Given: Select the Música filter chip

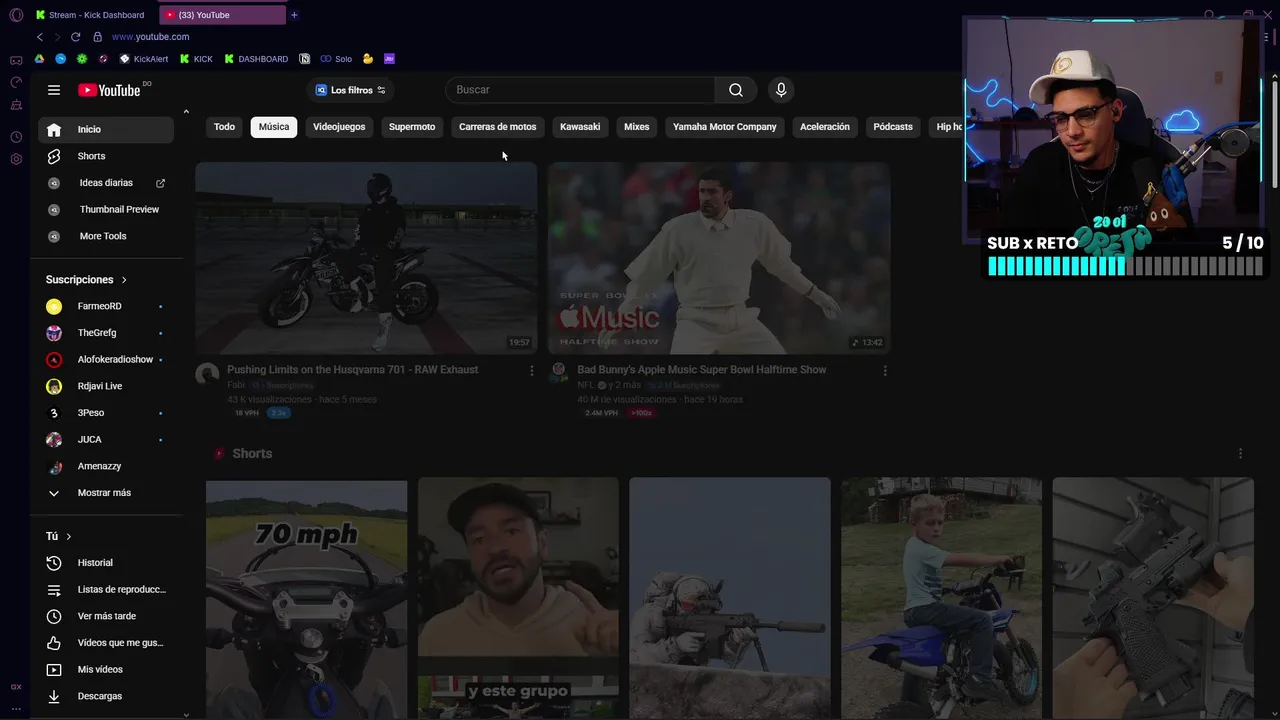Looking at the screenshot, I should point(274,127).
